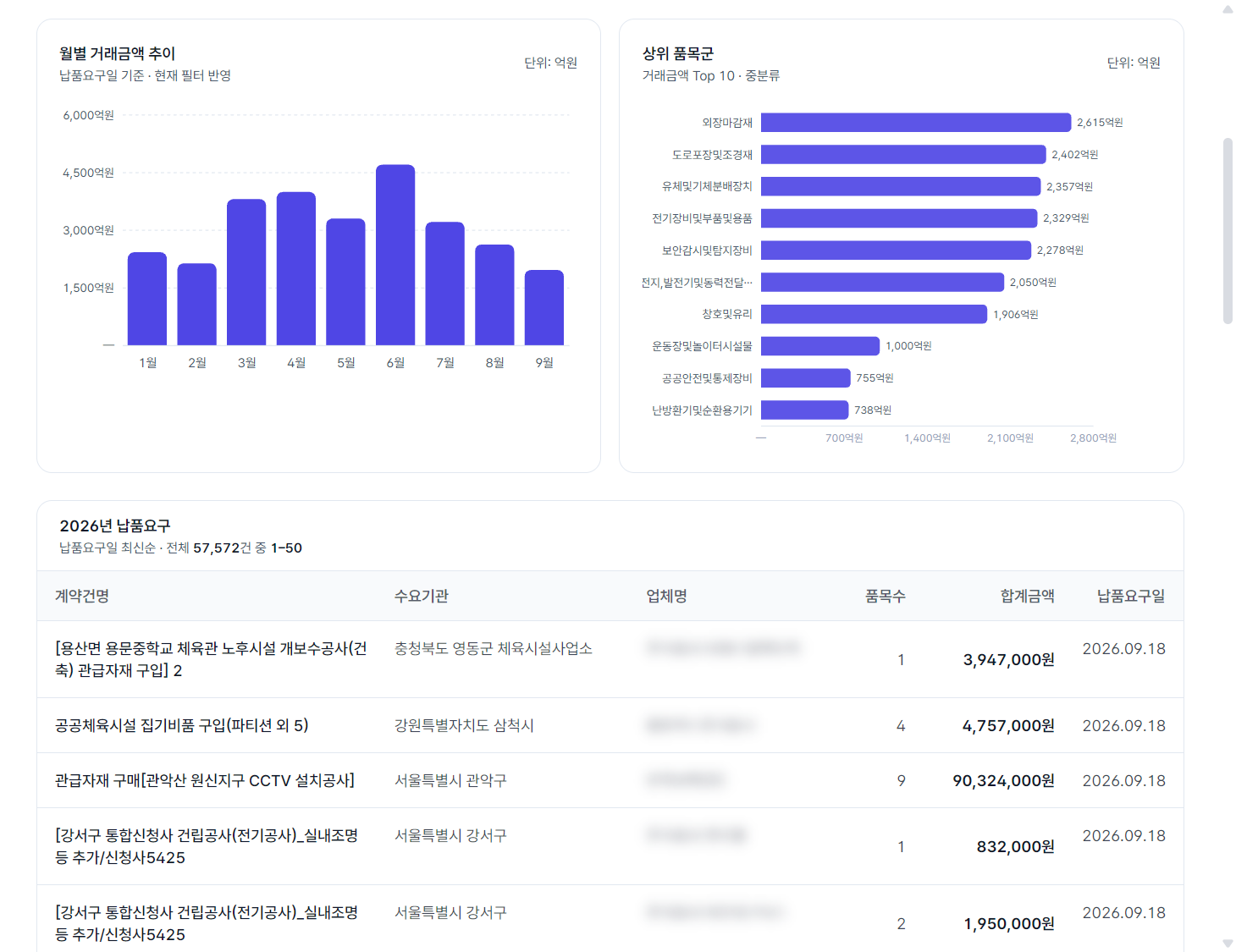Click the 품목수 column header
Image resolution: width=1236 pixels, height=952 pixels.
click(x=886, y=596)
